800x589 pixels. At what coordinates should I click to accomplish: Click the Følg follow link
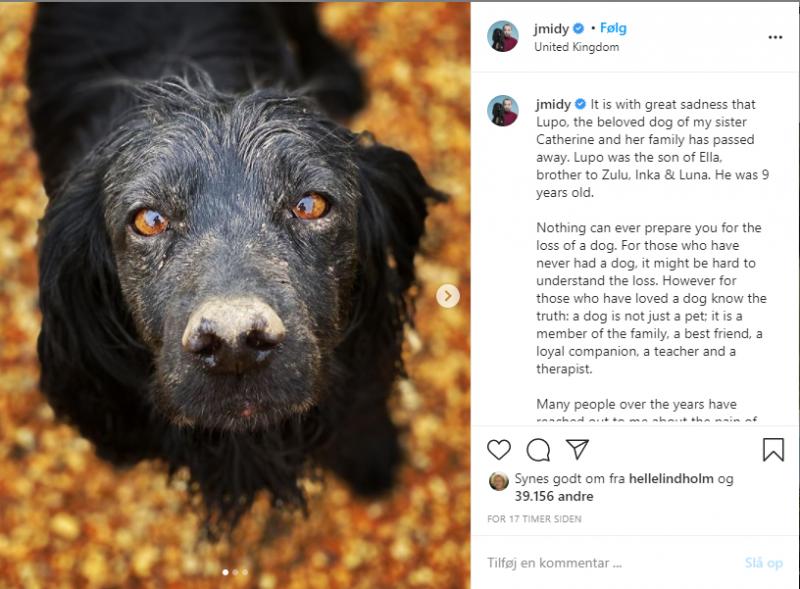(x=613, y=28)
